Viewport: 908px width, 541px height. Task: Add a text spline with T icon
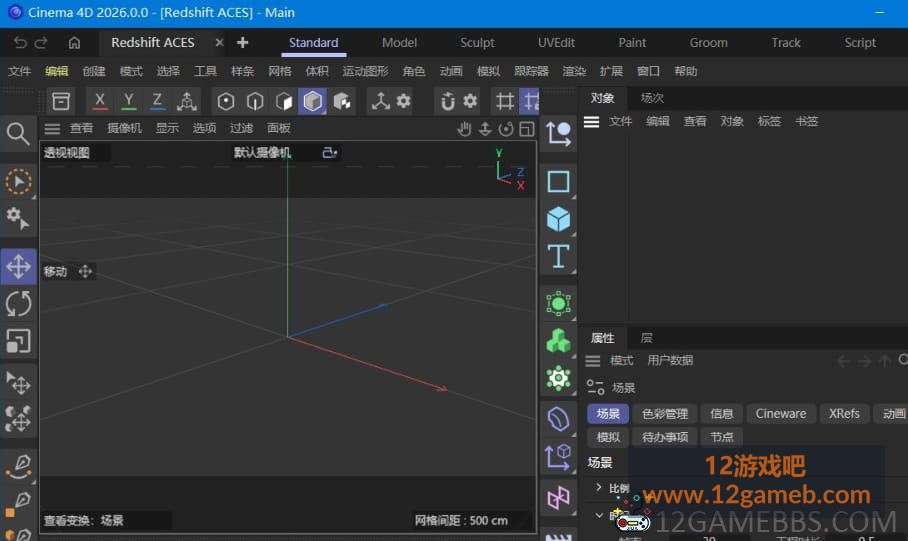coord(558,257)
